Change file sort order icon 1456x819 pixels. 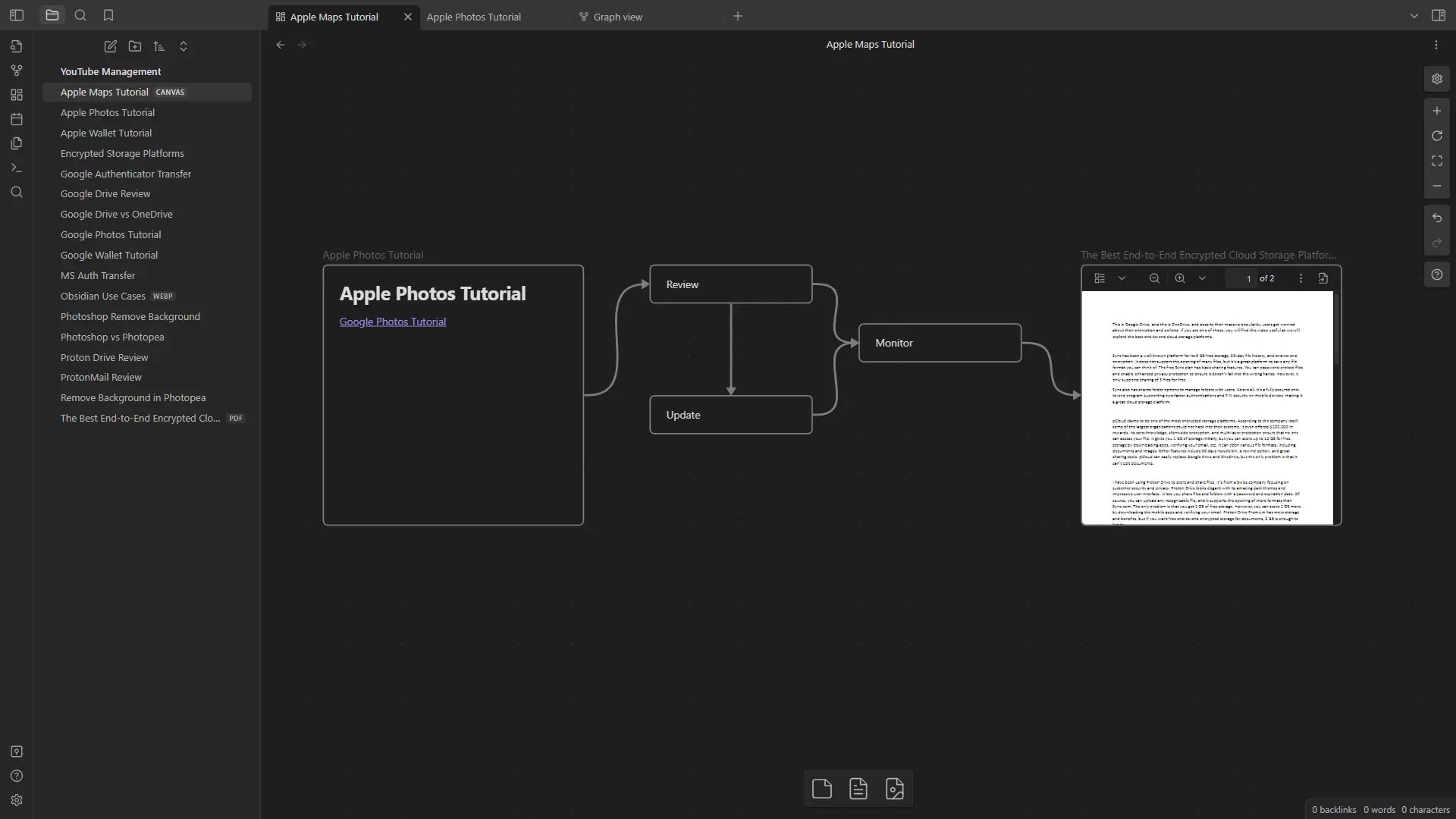(x=159, y=46)
